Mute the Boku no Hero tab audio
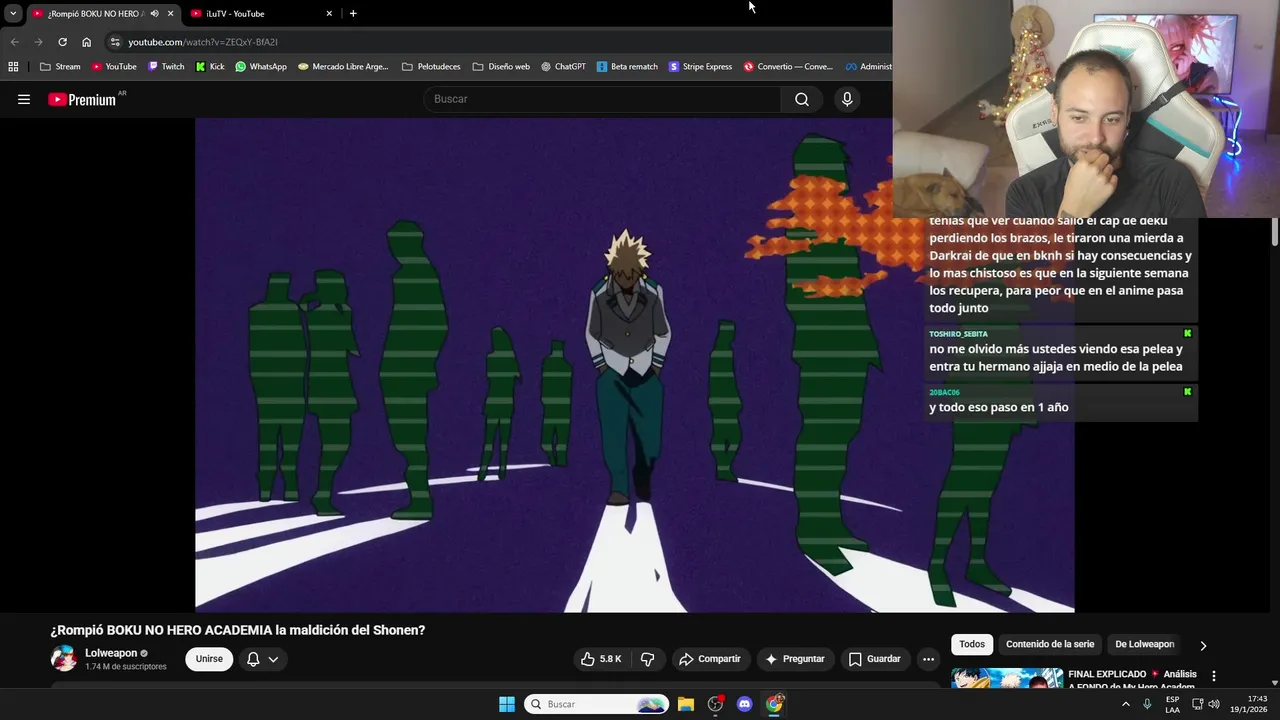This screenshot has width=1280, height=720. (x=154, y=14)
